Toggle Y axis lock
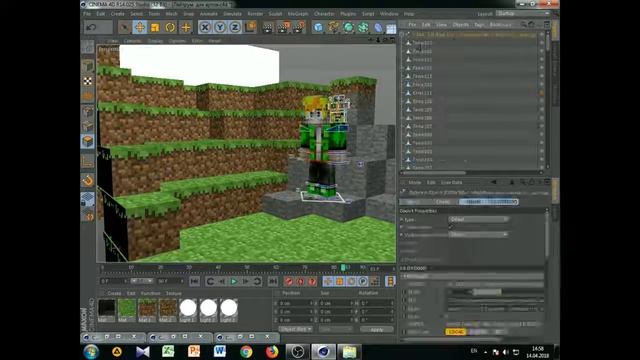This screenshot has height=360, width=640. pos(220,27)
